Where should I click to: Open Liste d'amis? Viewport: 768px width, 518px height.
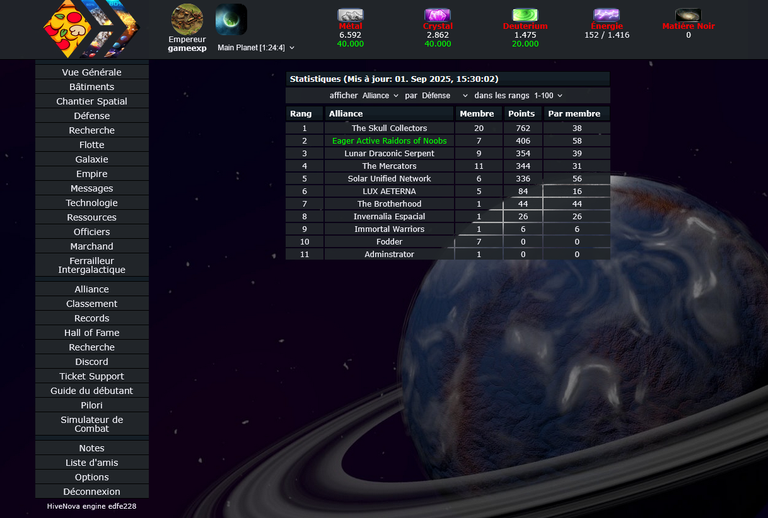[x=92, y=462]
